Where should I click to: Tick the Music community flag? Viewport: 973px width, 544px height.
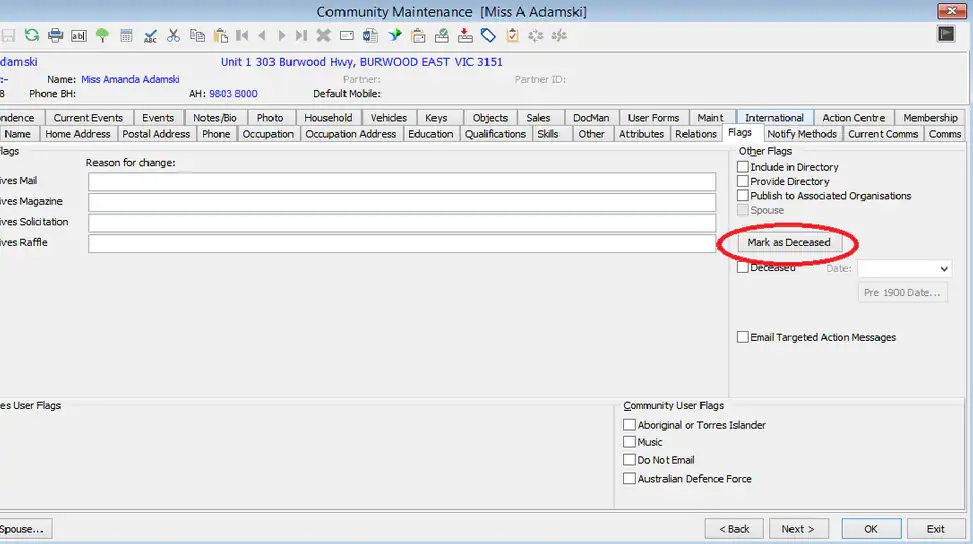(x=629, y=442)
